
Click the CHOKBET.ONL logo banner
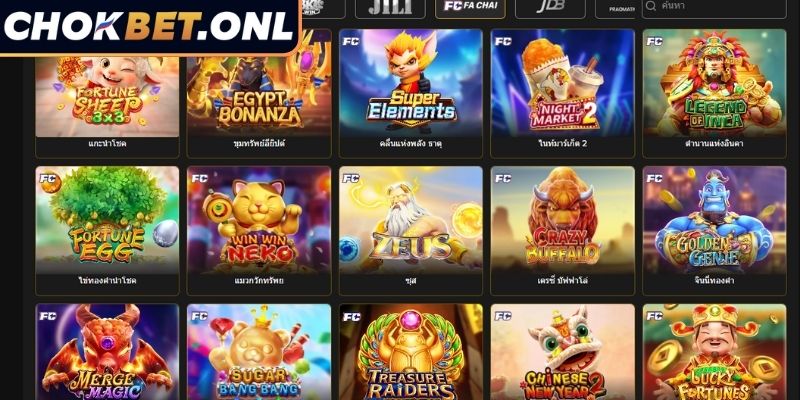[150, 27]
